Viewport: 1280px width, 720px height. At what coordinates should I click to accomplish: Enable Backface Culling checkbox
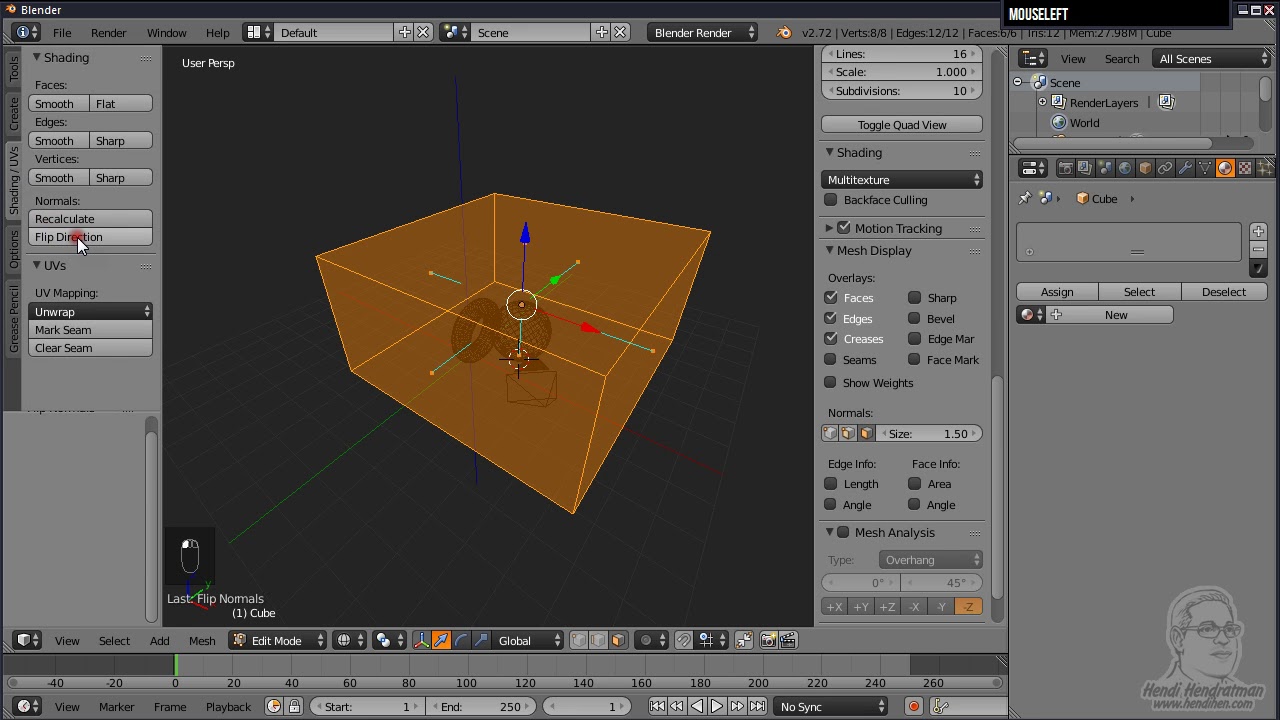point(831,200)
